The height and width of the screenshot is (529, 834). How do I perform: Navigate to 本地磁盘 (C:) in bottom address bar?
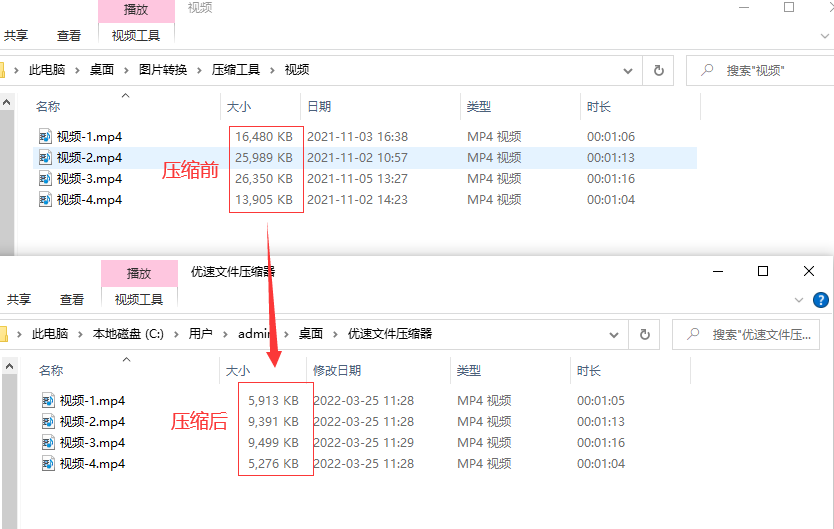(128, 334)
